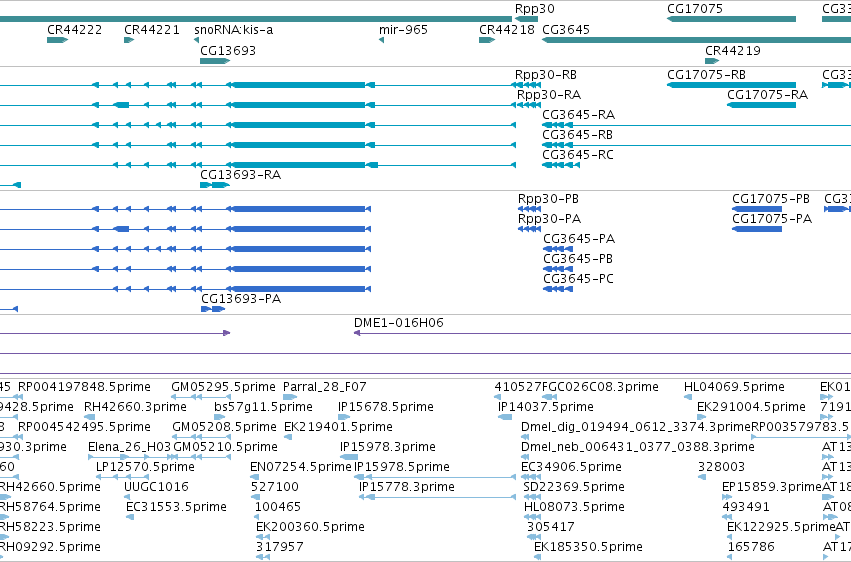Click the IP15678.5prime EST
The width and height of the screenshot is (851, 562).
(344, 417)
